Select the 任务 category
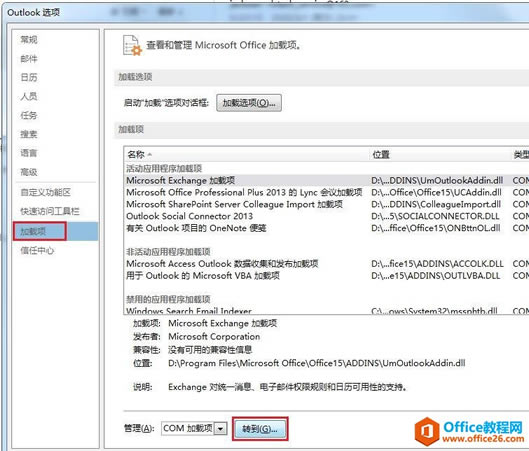Image resolution: width=529 pixels, height=451 pixels. tap(29, 115)
